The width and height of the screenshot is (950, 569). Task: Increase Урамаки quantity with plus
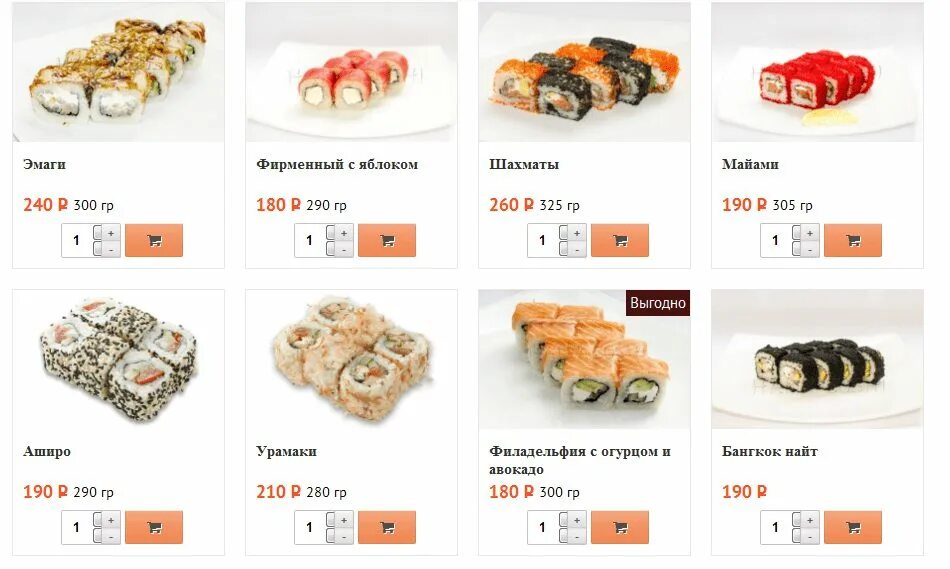[340, 519]
